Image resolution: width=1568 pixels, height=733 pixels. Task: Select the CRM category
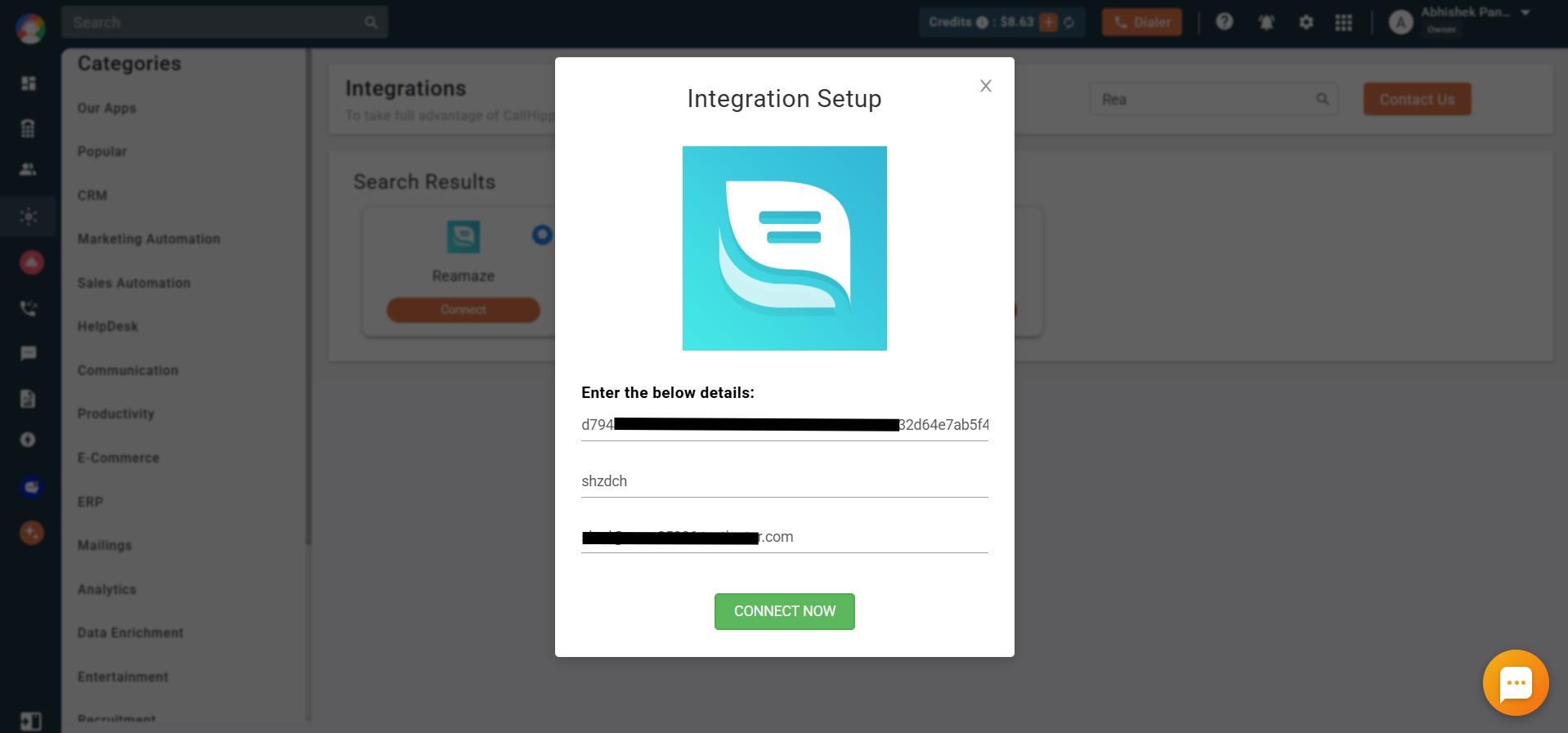click(x=92, y=195)
